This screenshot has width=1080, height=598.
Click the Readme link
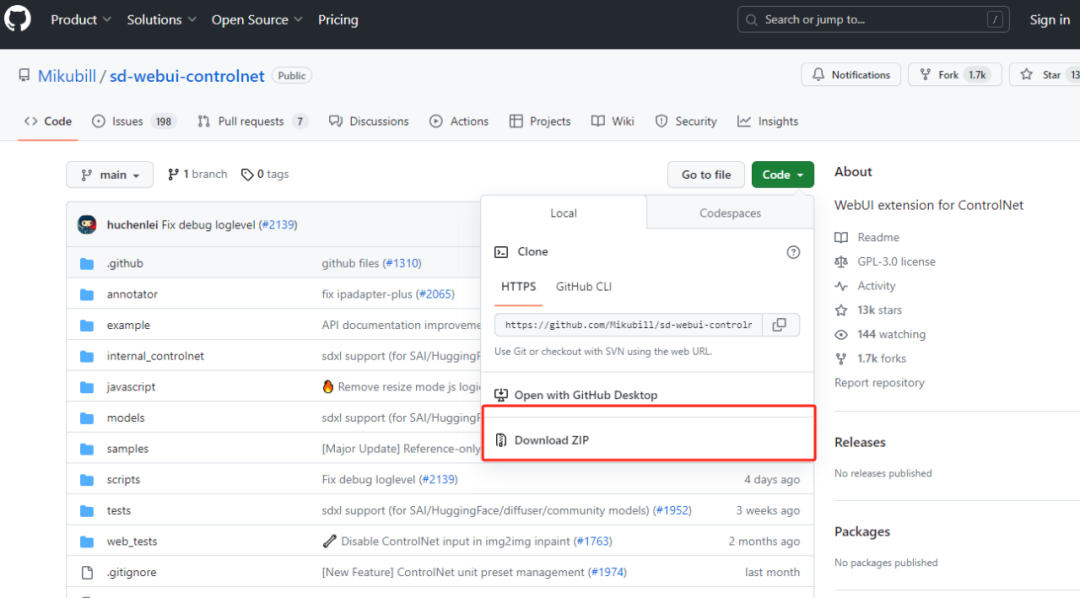pos(878,237)
